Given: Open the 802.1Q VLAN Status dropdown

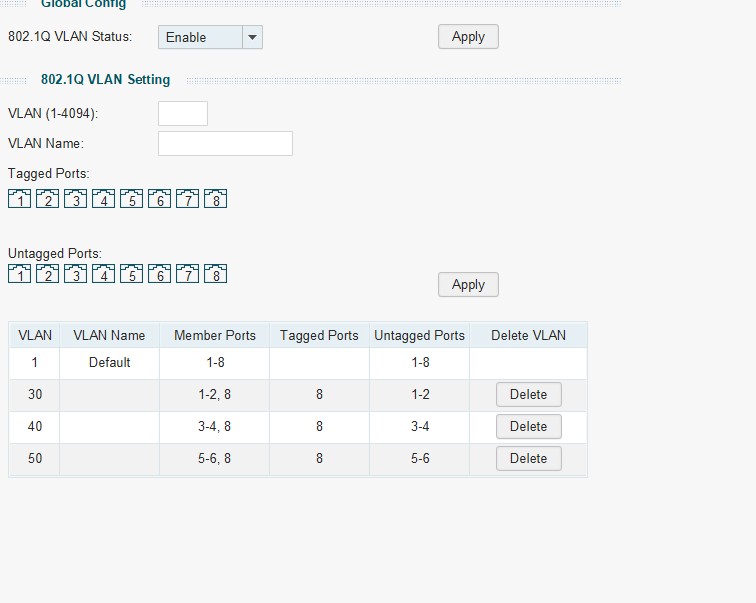Looking at the screenshot, I should tap(210, 37).
